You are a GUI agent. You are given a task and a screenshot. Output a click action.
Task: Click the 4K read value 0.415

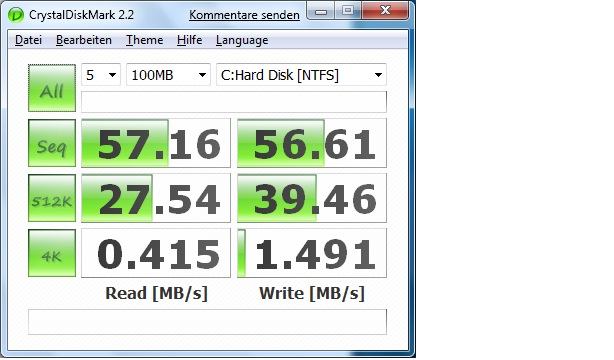(x=156, y=253)
